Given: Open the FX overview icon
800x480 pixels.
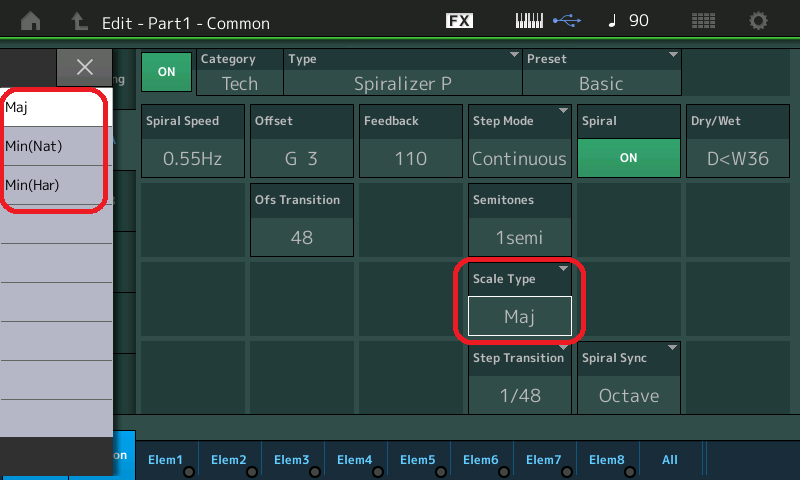Looking at the screenshot, I should click(x=459, y=21).
